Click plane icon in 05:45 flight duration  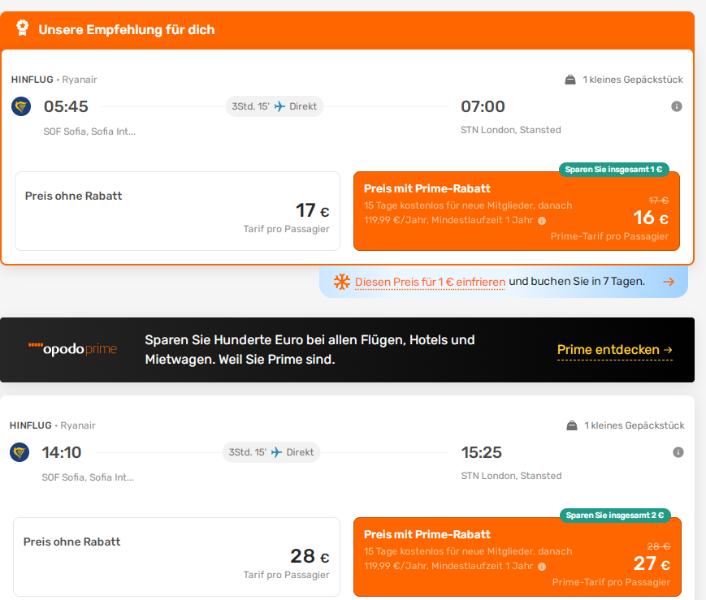pos(280,107)
